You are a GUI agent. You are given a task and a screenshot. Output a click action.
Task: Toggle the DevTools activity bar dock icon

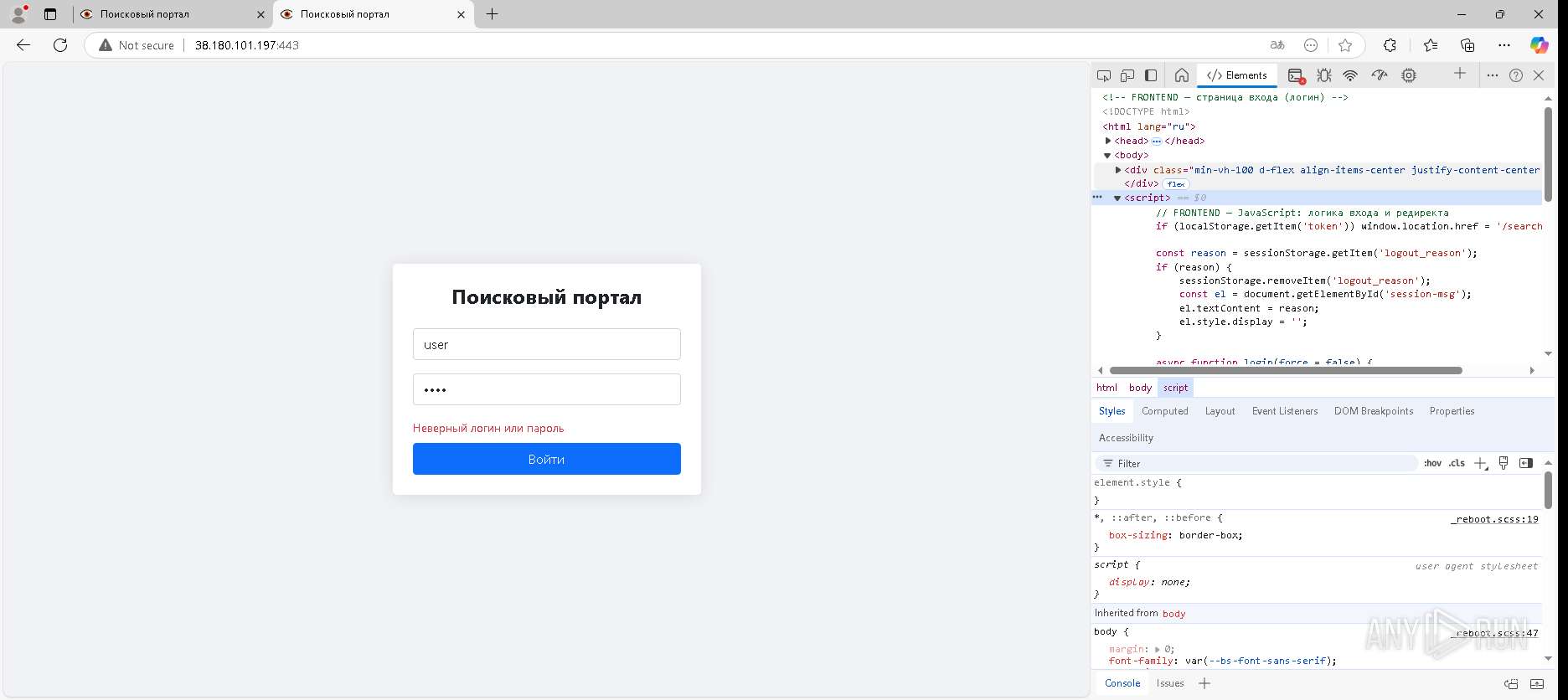tap(1151, 75)
